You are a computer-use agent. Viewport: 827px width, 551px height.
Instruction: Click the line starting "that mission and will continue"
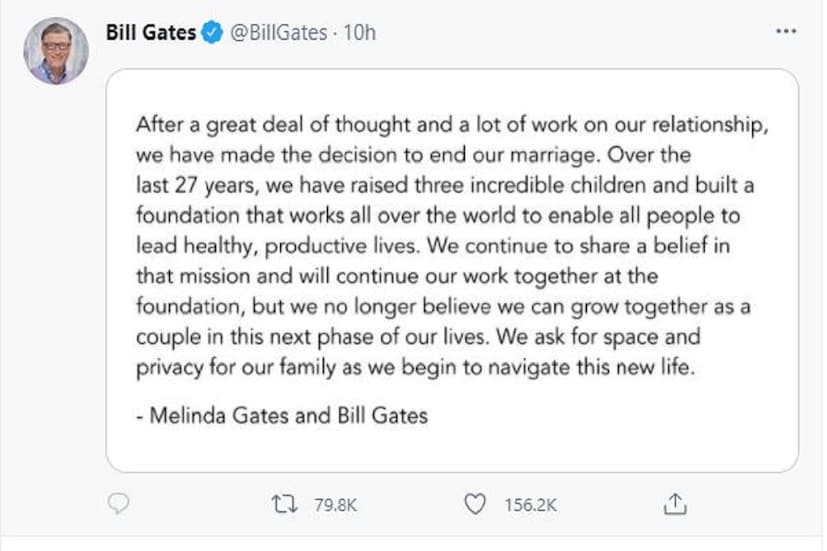[x=397, y=277]
